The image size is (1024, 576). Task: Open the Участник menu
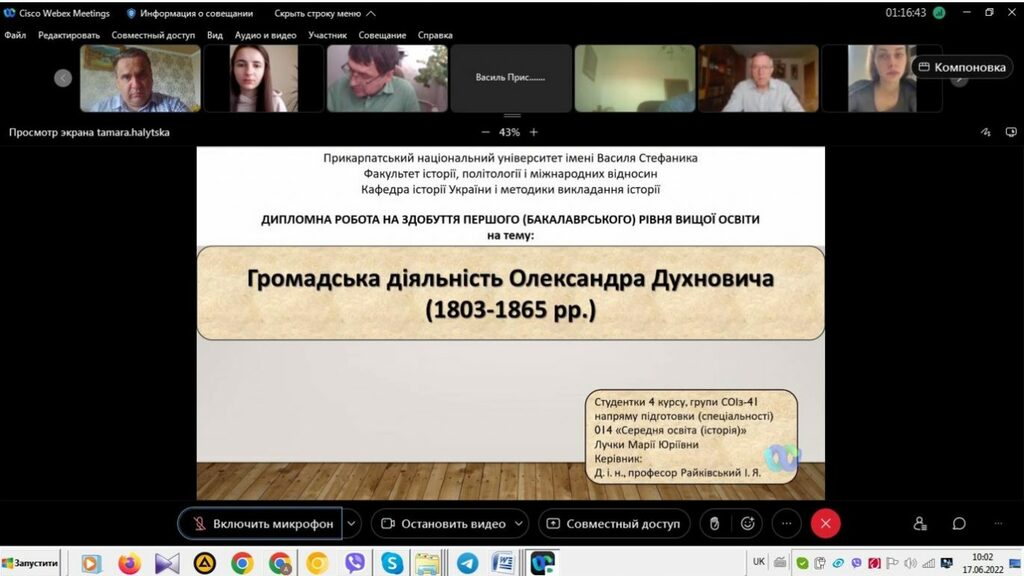(328, 35)
